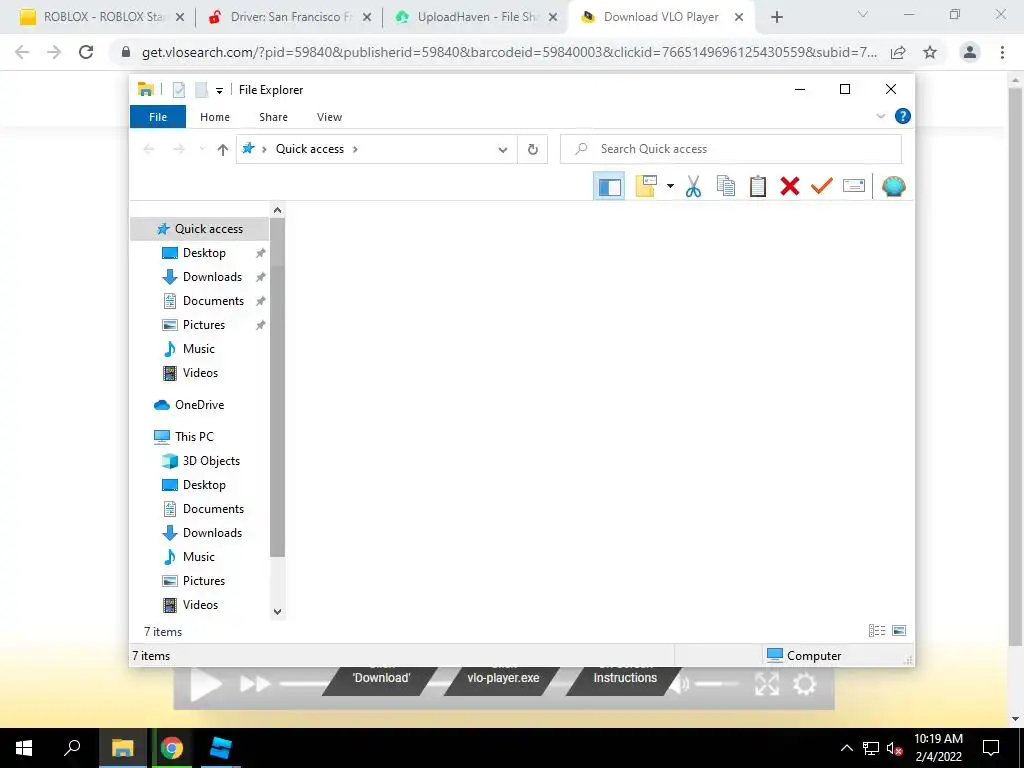This screenshot has width=1024, height=768.
Task: Expand chevron after Quick access breadcrumb
Action: 355,149
